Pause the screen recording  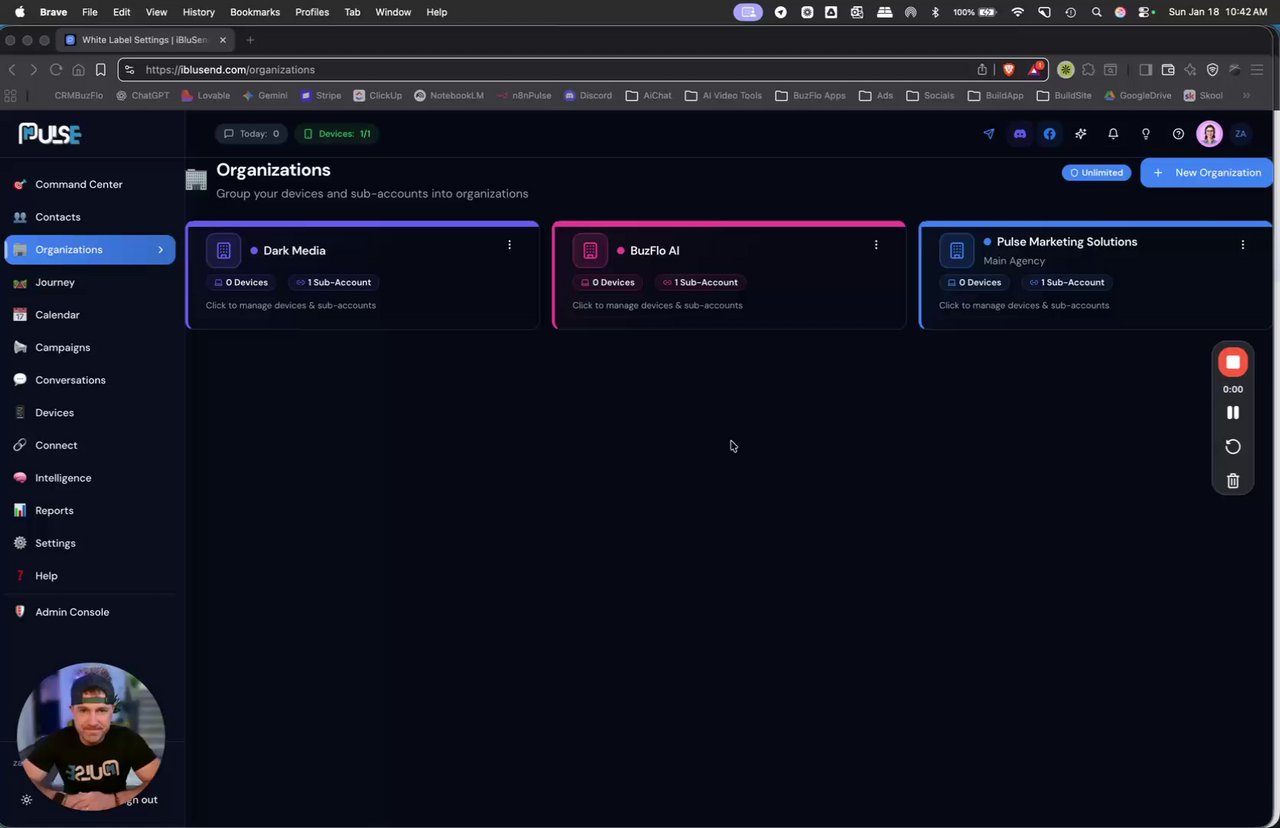pos(1233,413)
